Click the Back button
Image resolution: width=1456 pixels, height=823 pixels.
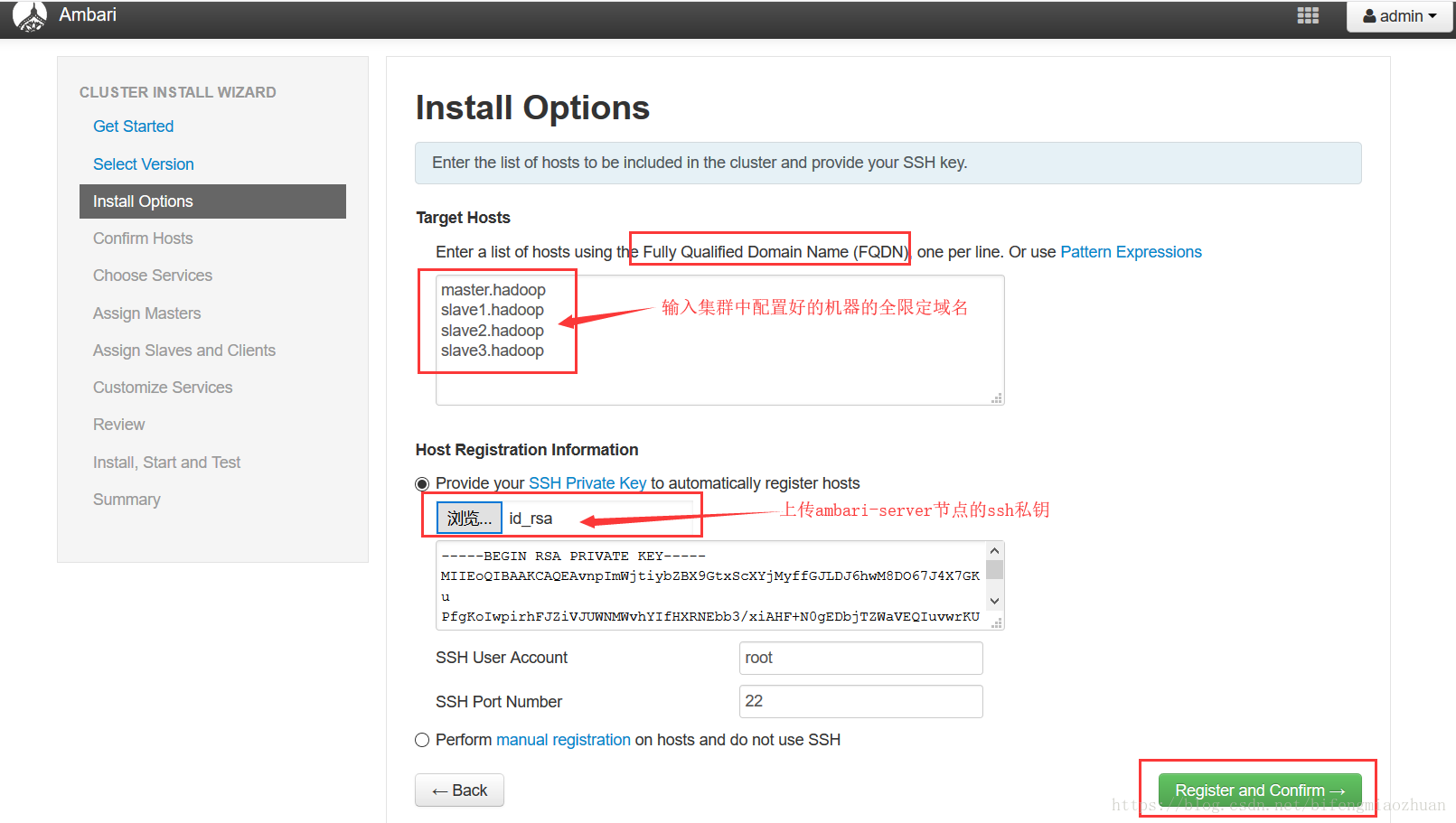pos(459,790)
